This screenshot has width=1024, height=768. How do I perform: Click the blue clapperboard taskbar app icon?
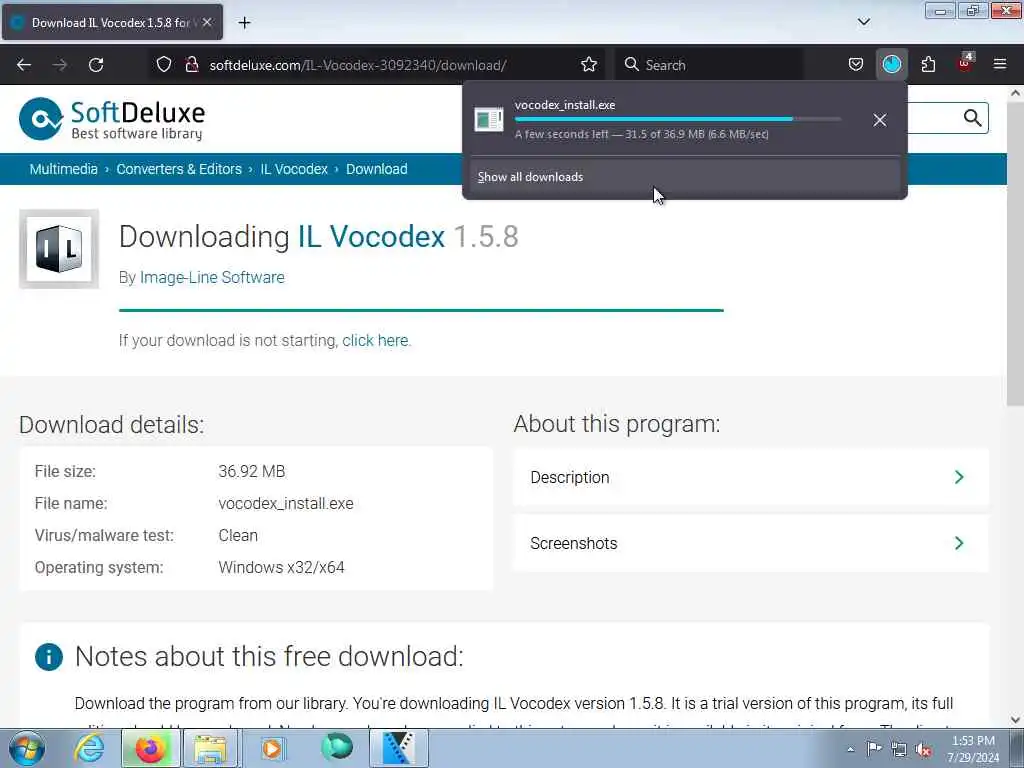pyautogui.click(x=398, y=748)
